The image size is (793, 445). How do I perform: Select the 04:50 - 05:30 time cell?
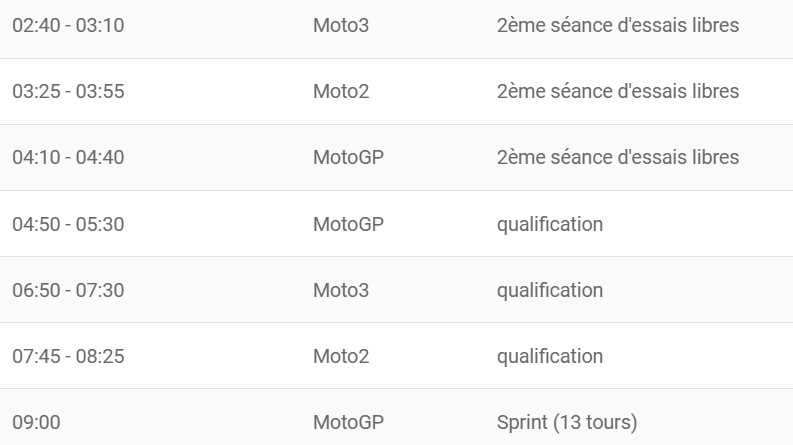tap(68, 224)
